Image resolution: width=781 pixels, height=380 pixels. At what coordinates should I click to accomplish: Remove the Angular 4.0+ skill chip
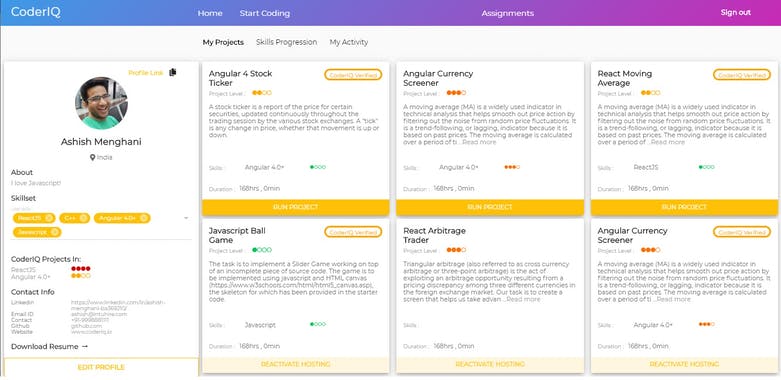click(x=143, y=218)
